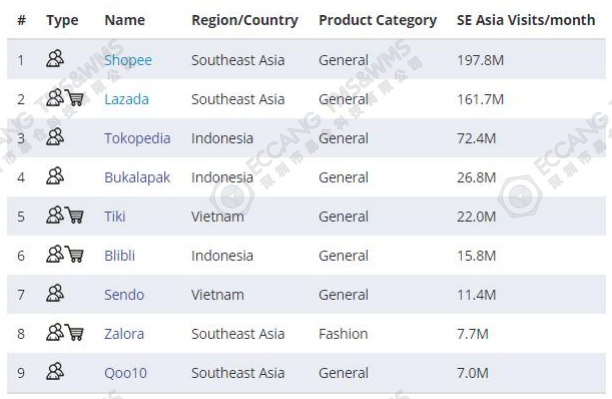Image resolution: width=612 pixels, height=399 pixels.
Task: Open the Bukalapak link
Action: point(137,178)
